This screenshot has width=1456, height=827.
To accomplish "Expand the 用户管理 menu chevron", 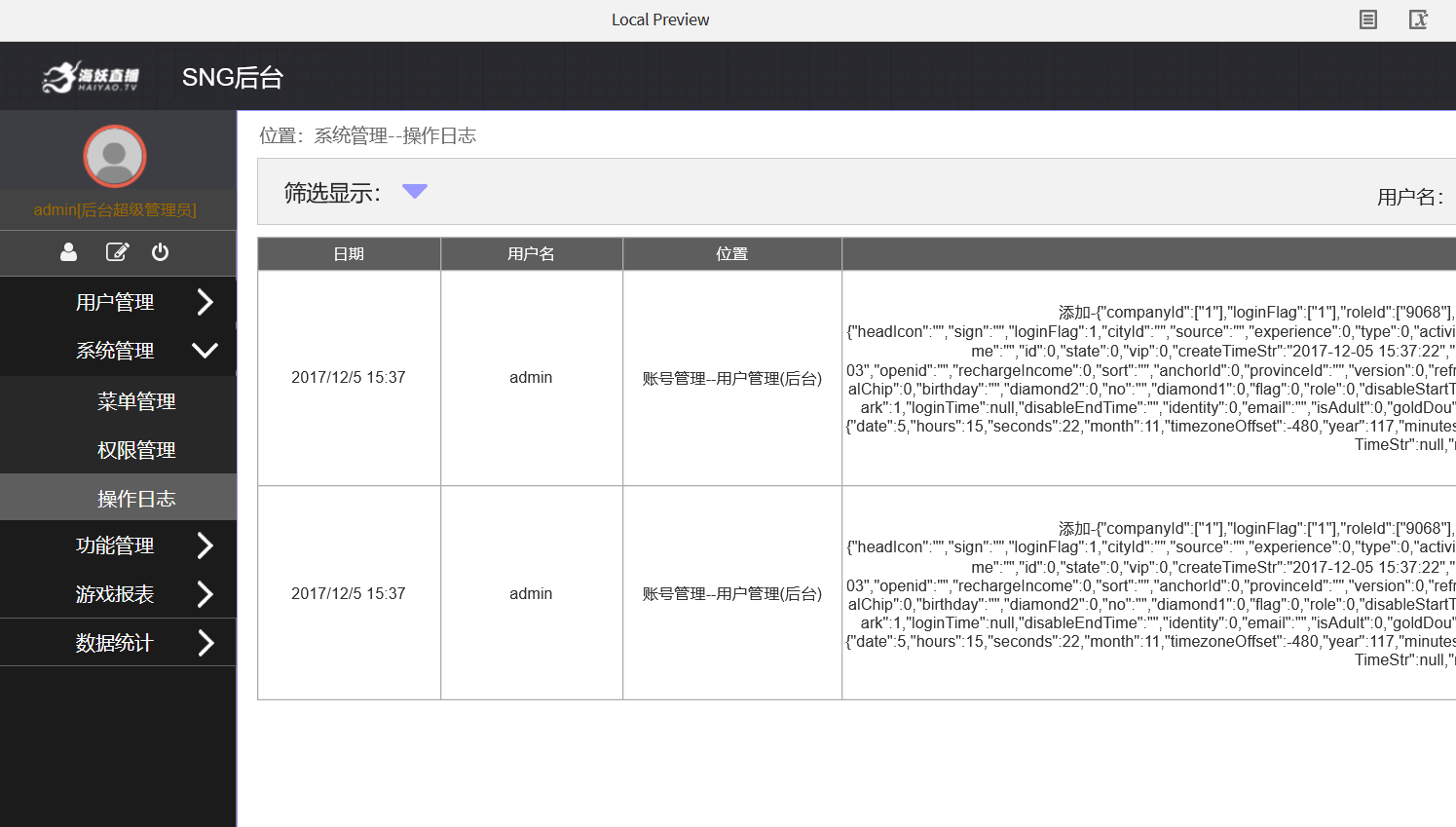I will 205,302.
